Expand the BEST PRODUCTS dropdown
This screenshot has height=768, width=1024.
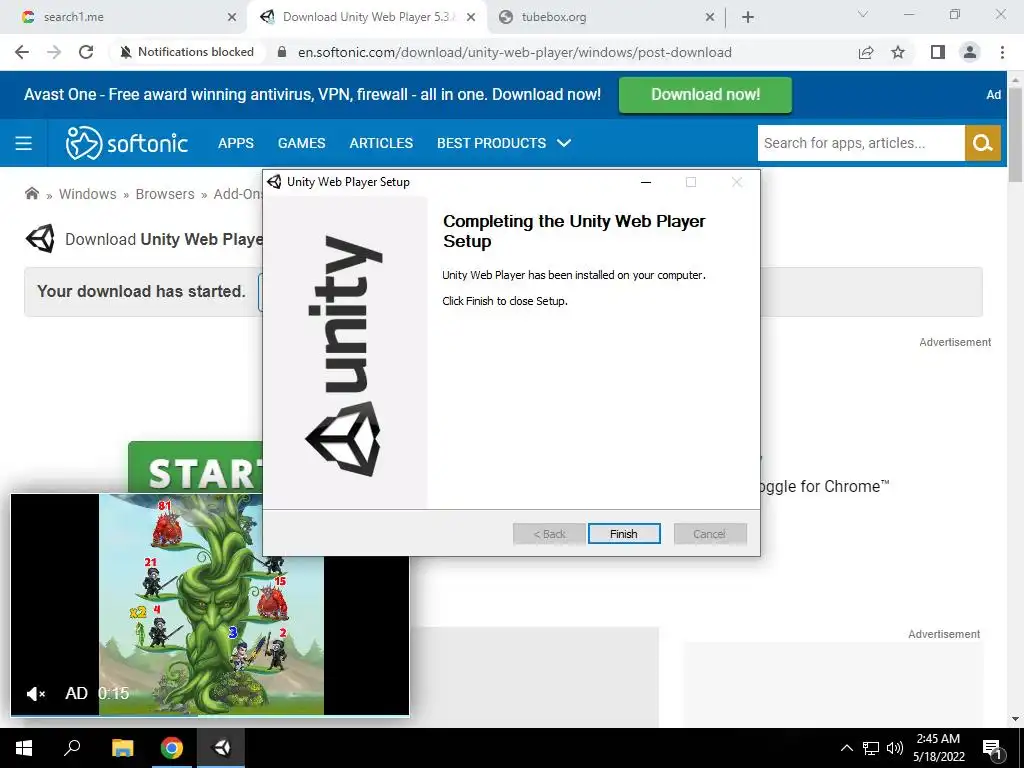[x=504, y=143]
